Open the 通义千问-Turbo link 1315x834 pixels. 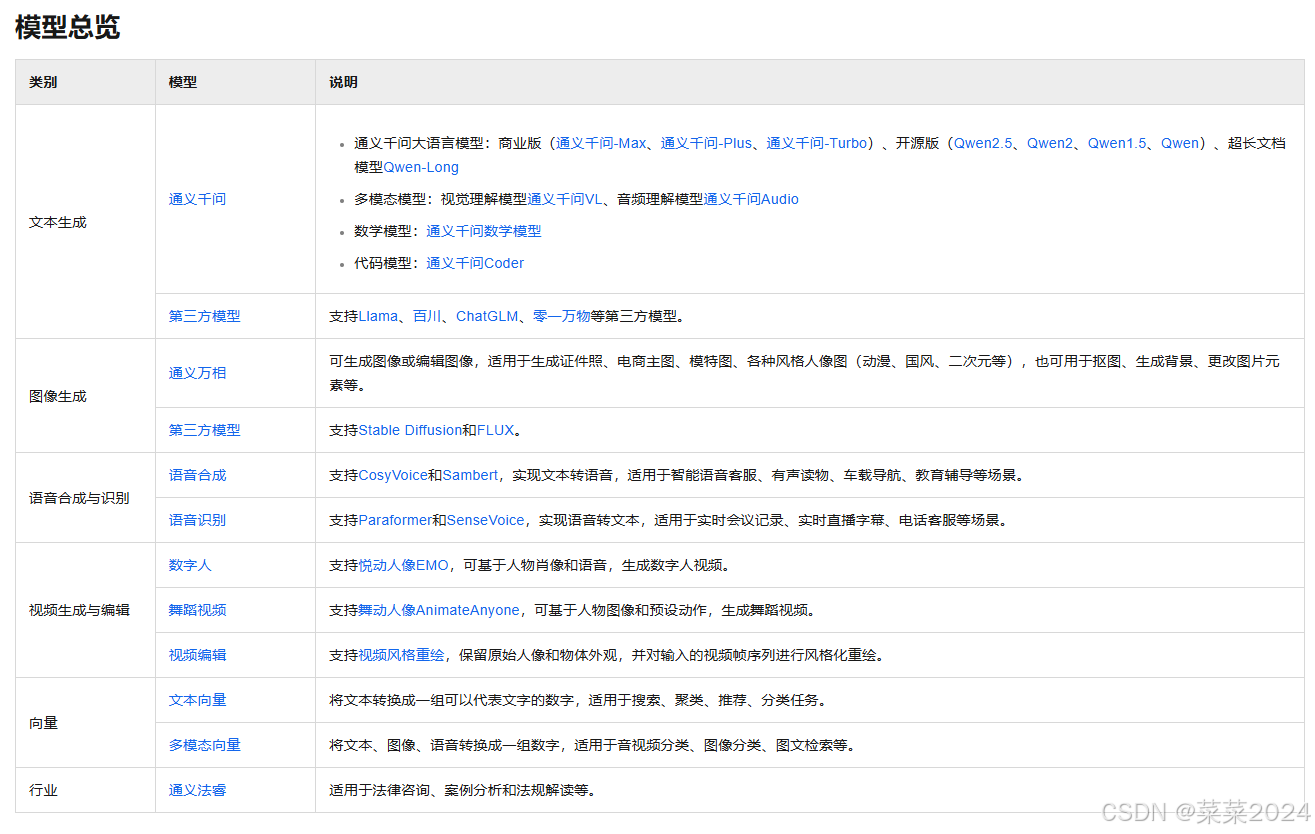816,143
